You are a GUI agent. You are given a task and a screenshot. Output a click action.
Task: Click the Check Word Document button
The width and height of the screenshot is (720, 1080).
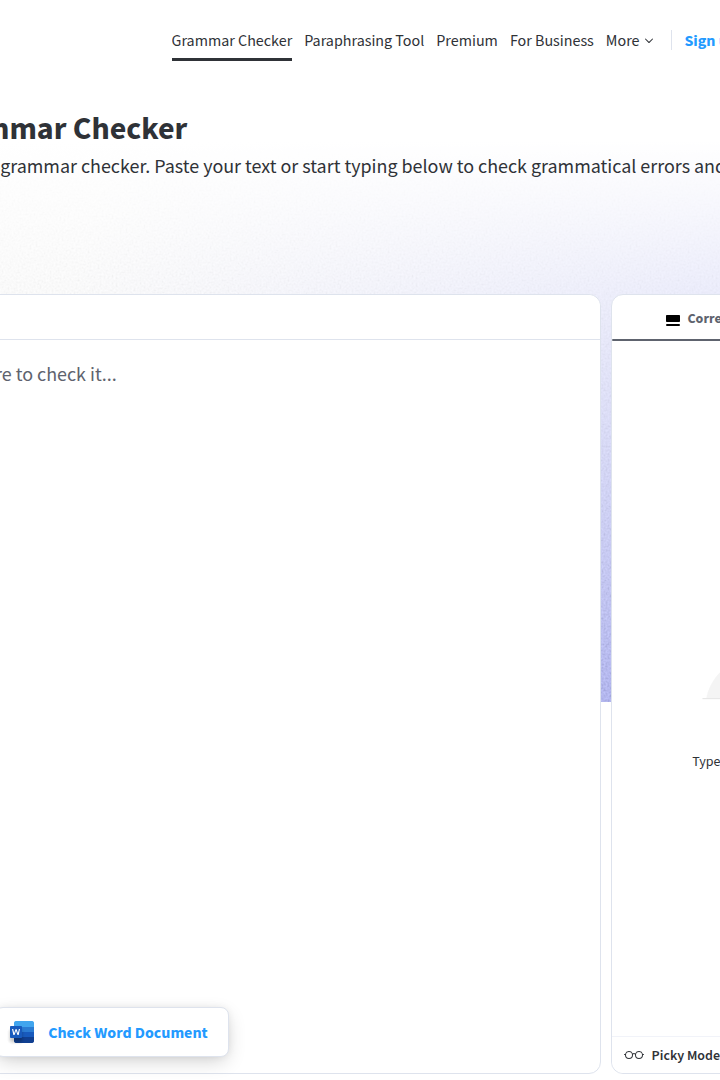point(114,1032)
